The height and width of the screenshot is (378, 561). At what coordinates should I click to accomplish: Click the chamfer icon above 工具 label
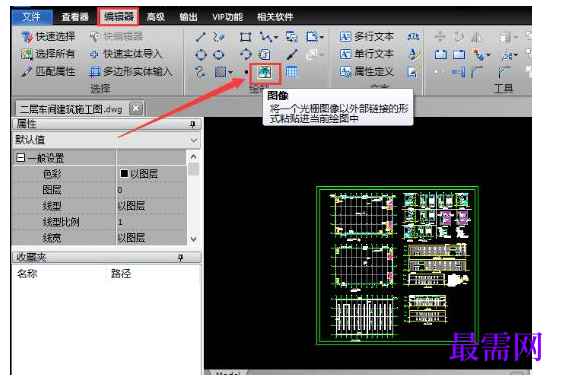[x=504, y=72]
